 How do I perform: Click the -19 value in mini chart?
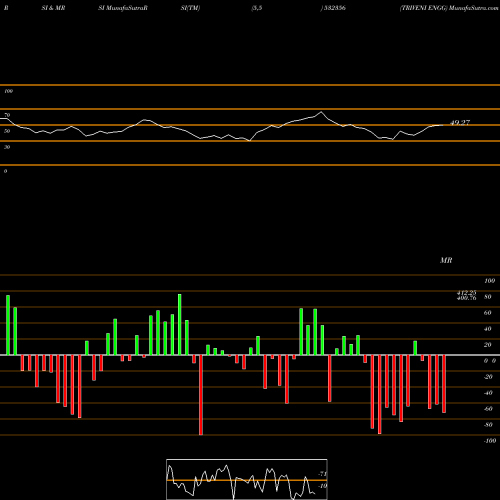[x=322, y=486]
